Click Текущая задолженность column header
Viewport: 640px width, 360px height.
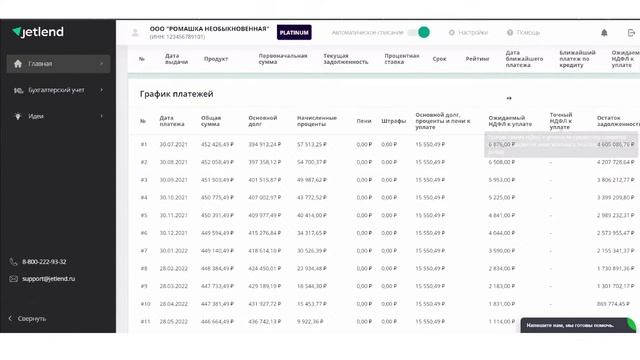coord(346,59)
